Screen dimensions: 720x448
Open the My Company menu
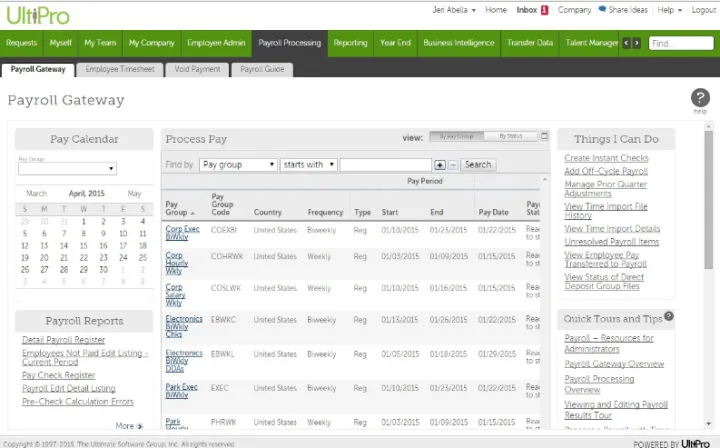click(x=152, y=43)
